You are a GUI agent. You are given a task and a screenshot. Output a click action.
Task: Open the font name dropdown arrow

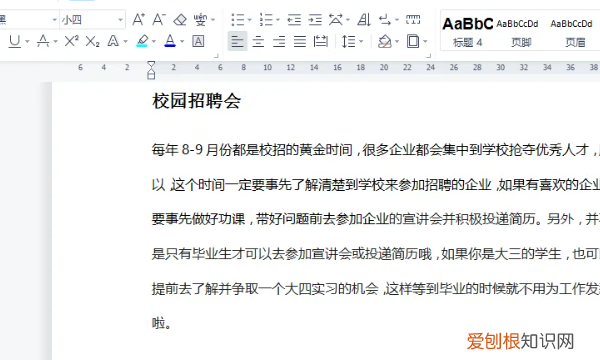click(x=54, y=20)
